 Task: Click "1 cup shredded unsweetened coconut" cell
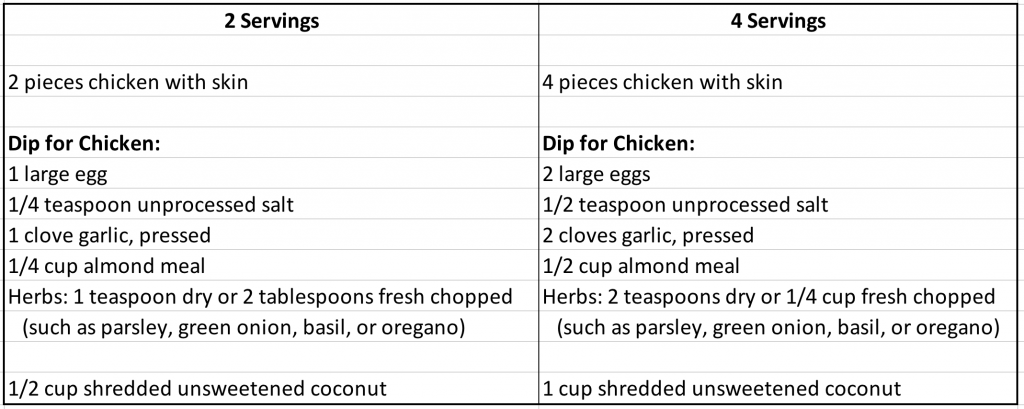(778, 389)
